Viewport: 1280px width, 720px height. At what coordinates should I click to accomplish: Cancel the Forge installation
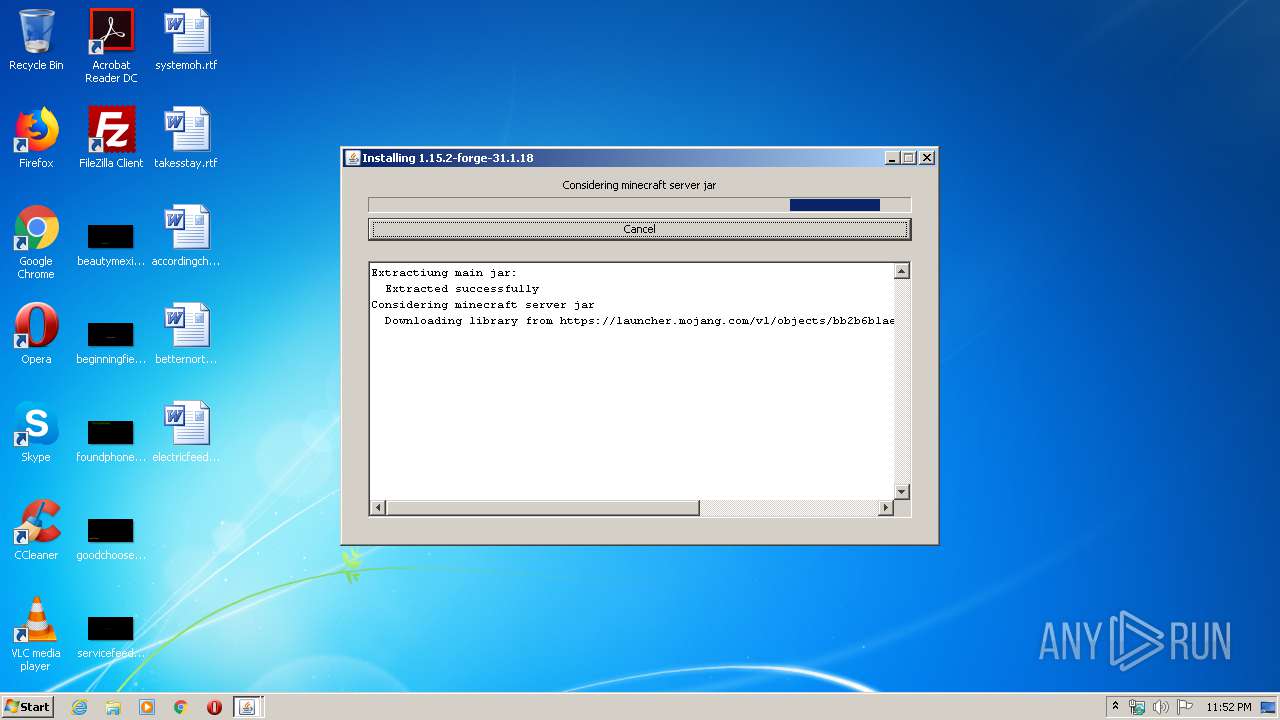pos(639,229)
